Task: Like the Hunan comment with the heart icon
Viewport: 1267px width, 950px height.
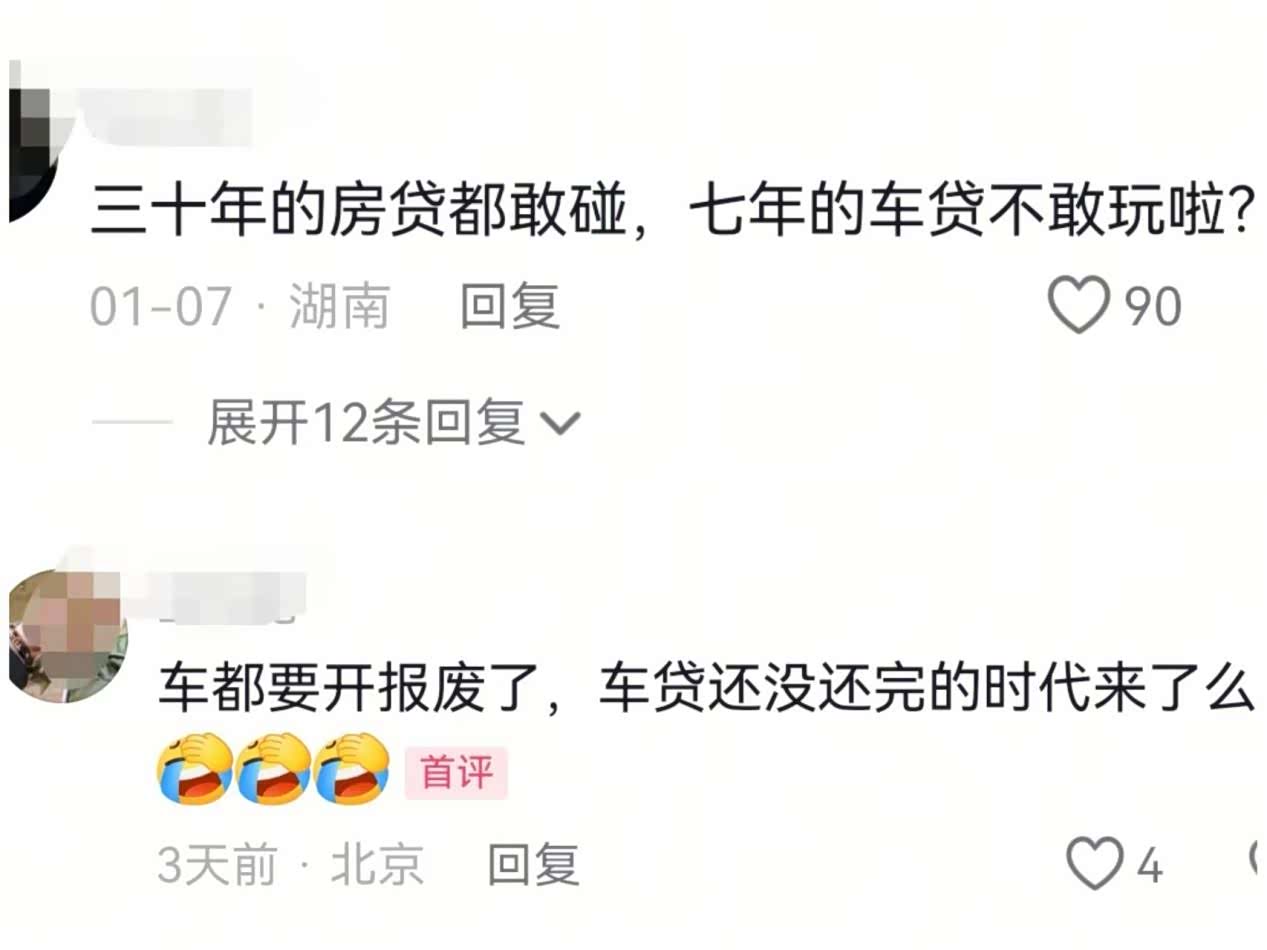Action: click(x=1079, y=305)
